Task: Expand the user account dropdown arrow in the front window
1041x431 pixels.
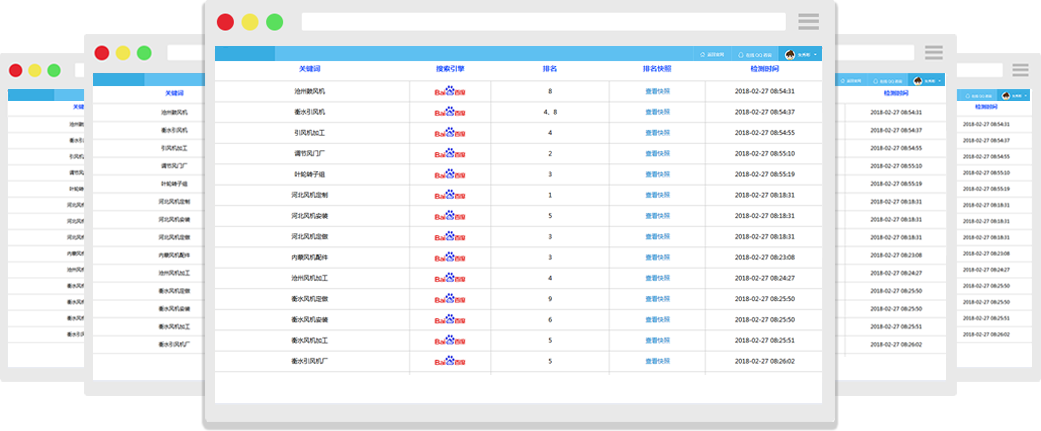Action: point(816,54)
